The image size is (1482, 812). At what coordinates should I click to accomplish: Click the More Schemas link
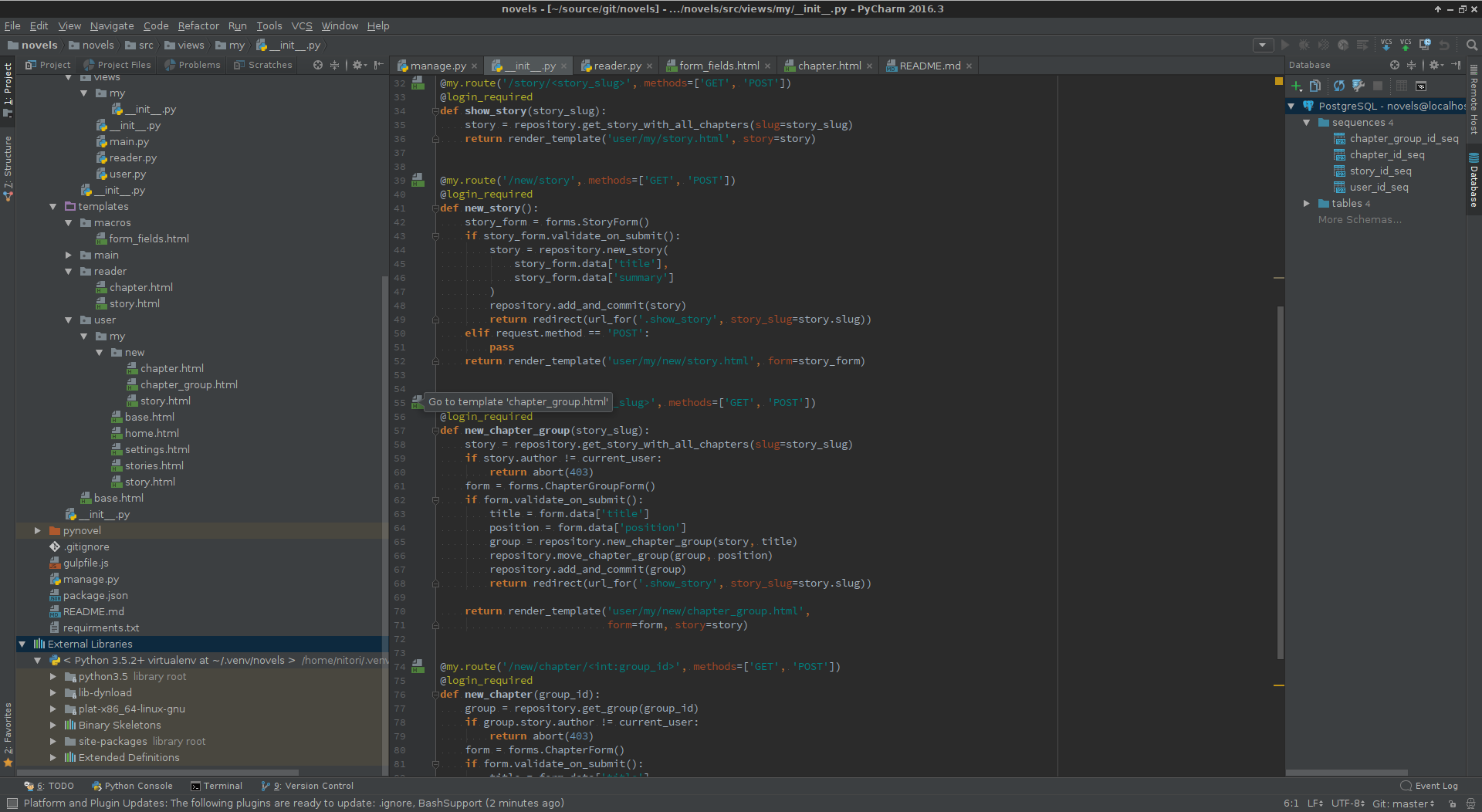pyautogui.click(x=1359, y=219)
